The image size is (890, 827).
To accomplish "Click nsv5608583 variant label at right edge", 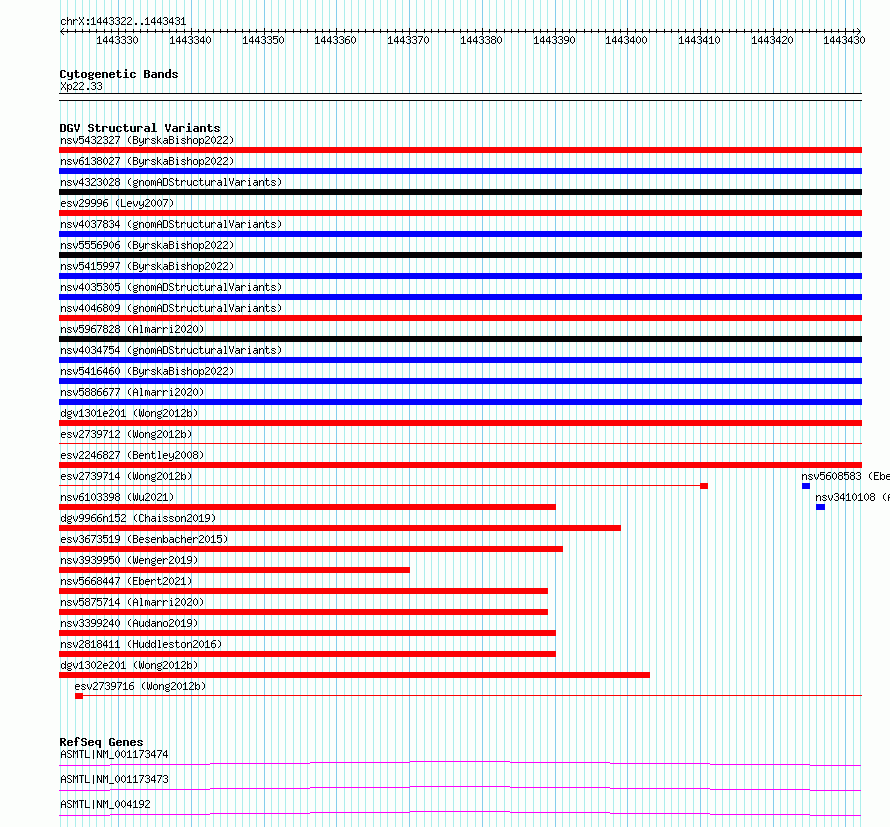I will tap(845, 476).
